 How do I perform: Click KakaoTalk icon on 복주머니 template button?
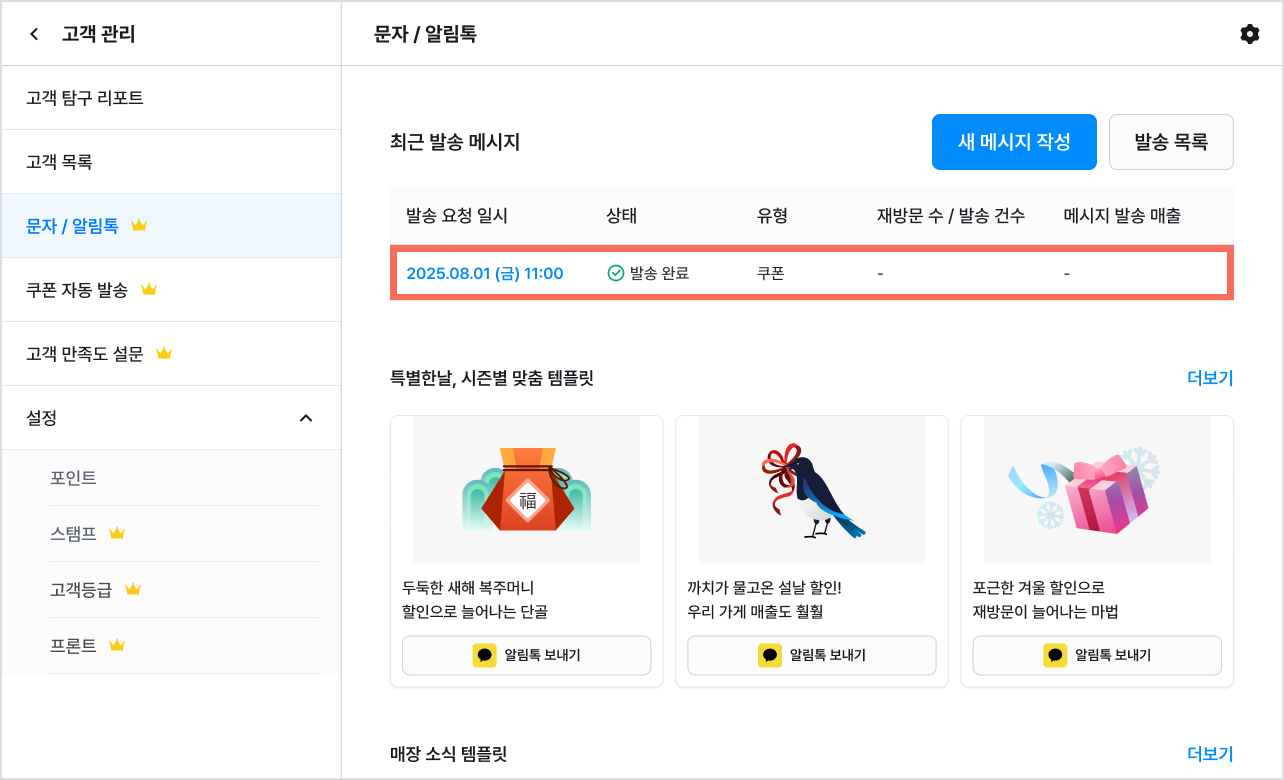485,655
